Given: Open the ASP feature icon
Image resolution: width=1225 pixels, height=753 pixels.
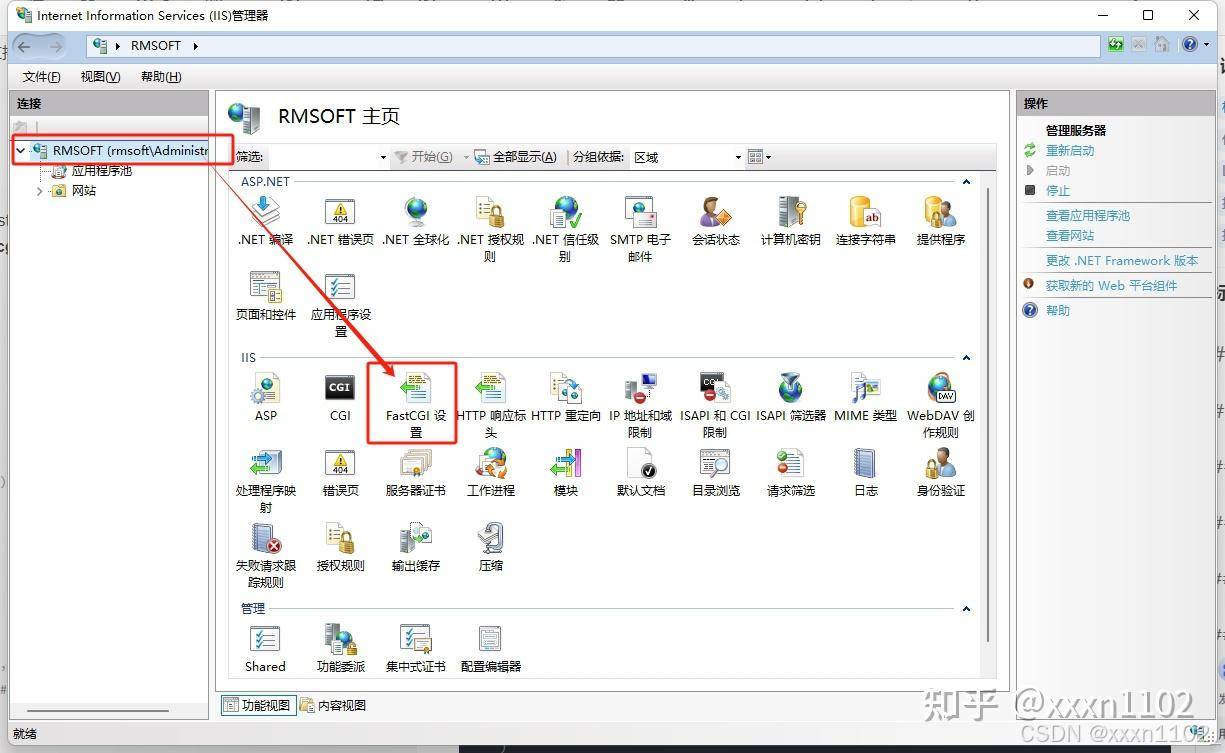Looking at the screenshot, I should coord(265,397).
